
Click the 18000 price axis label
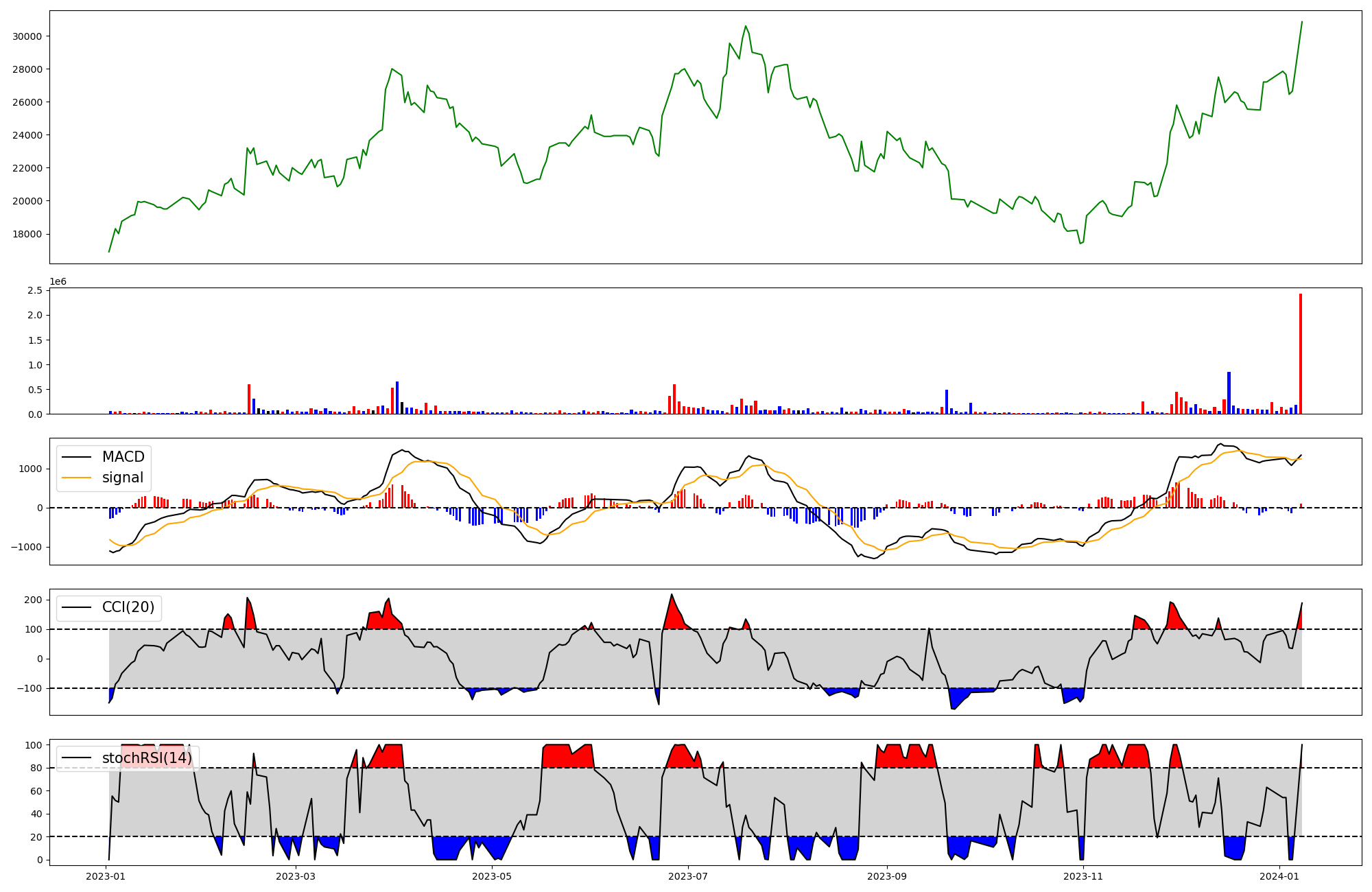27,234
